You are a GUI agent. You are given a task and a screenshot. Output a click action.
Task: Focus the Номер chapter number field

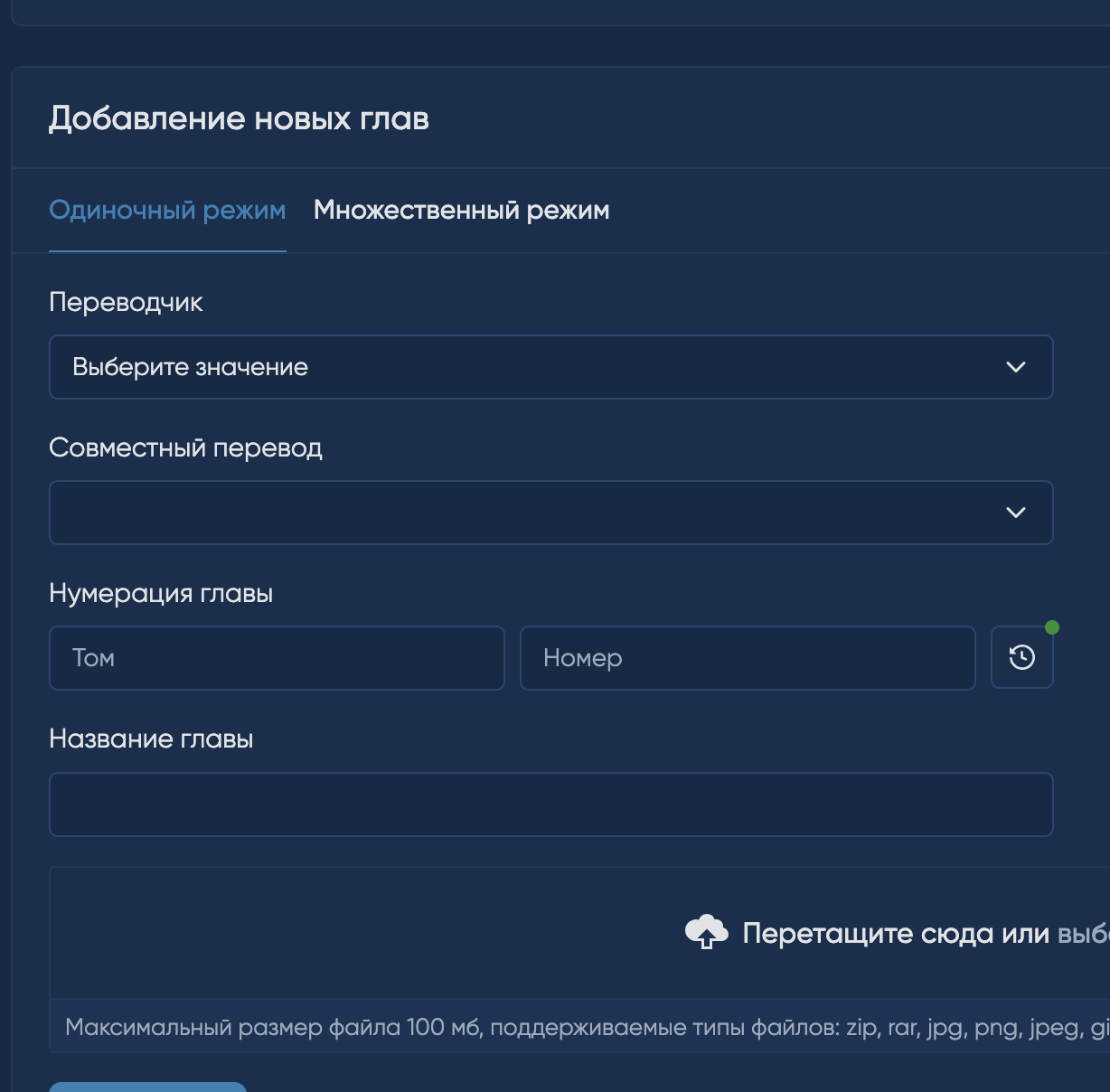click(x=748, y=658)
